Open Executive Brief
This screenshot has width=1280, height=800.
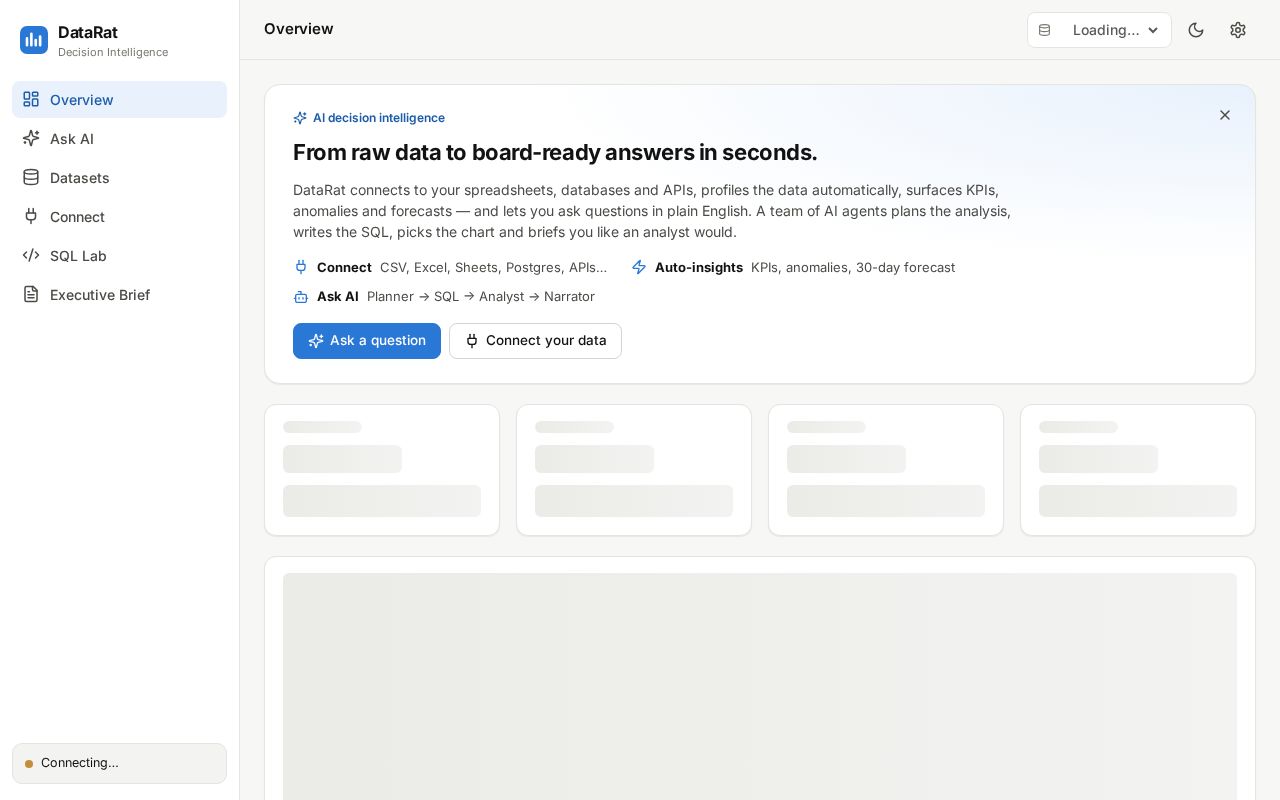(119, 294)
